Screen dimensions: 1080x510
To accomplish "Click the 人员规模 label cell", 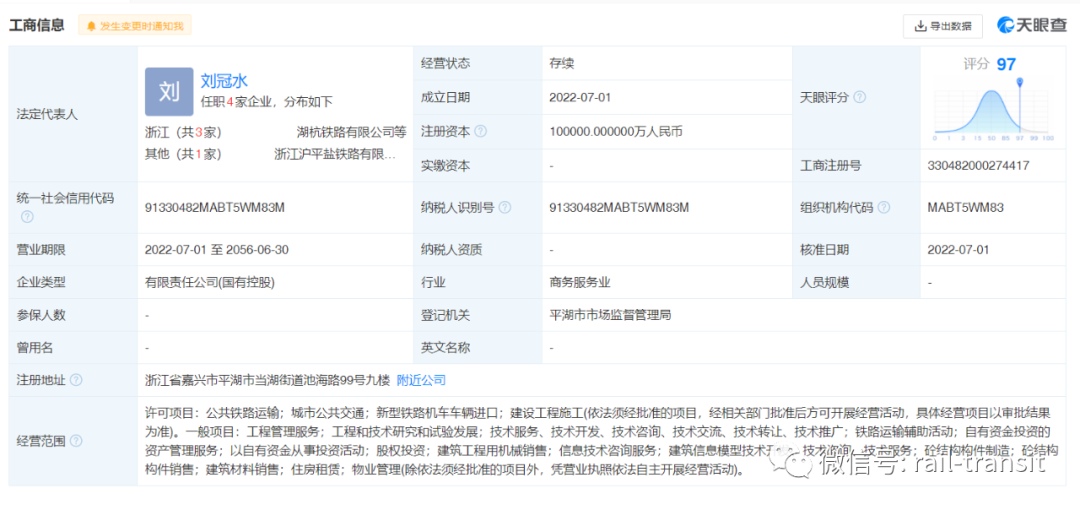I will (857, 283).
